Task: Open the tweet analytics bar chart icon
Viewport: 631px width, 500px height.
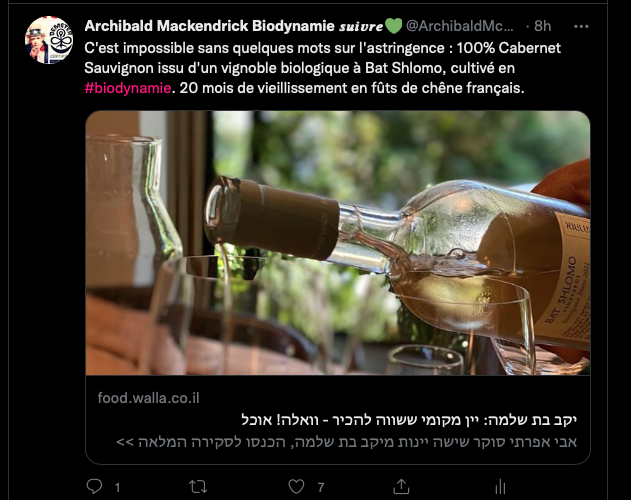Action: (x=500, y=486)
